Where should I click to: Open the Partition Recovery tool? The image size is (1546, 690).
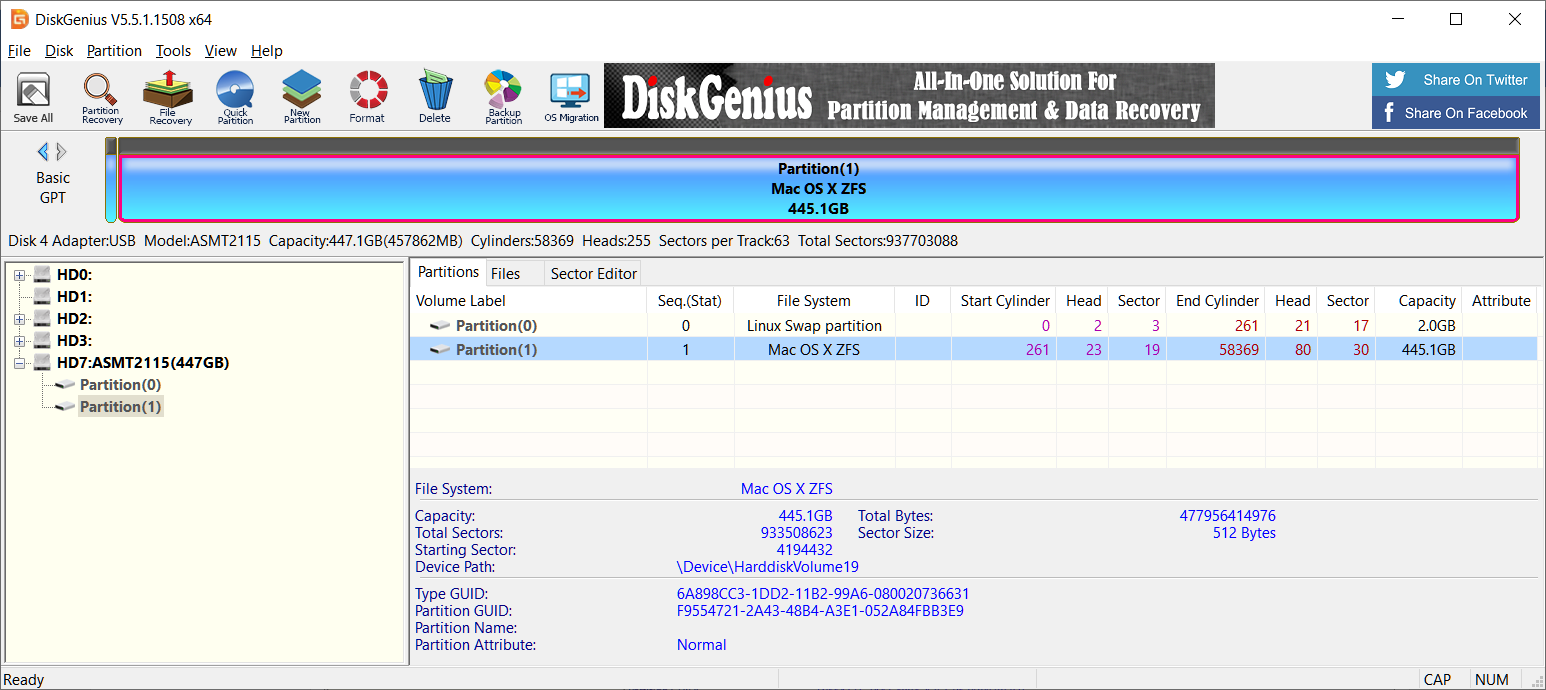102,97
